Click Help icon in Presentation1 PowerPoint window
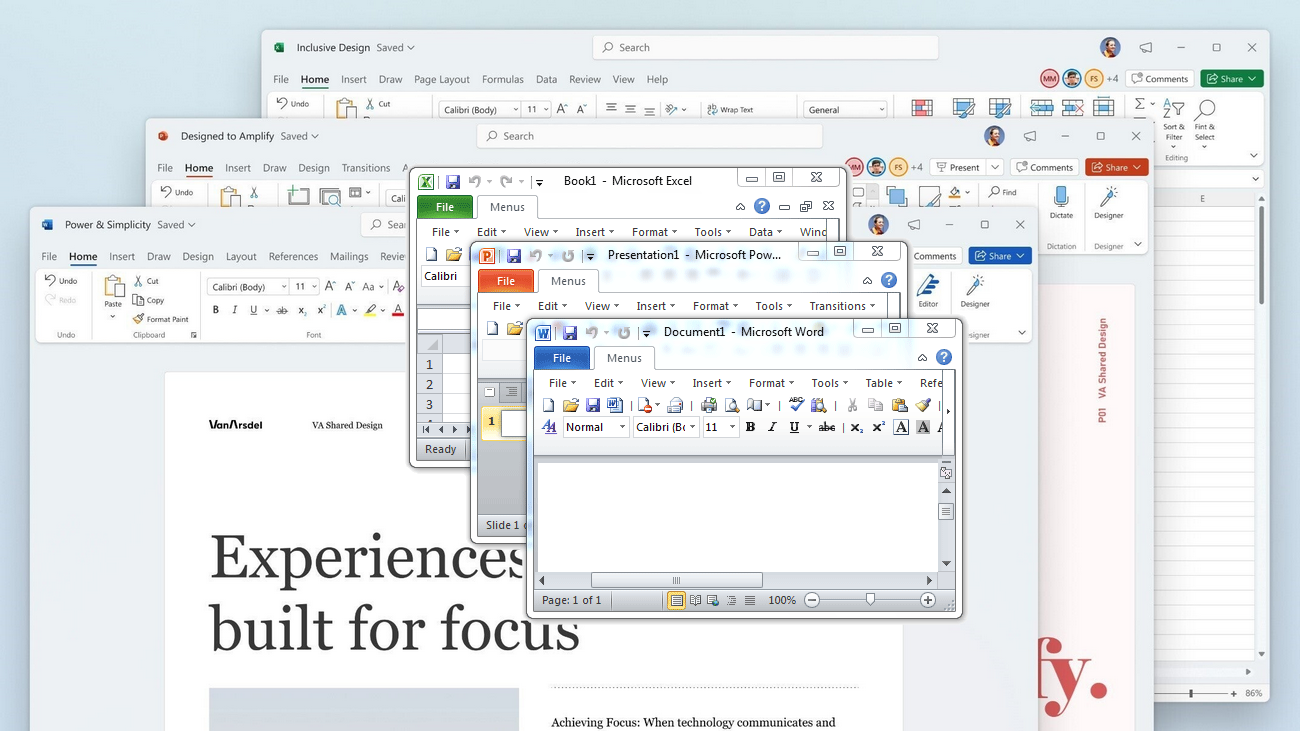The width and height of the screenshot is (1300, 731). [889, 281]
